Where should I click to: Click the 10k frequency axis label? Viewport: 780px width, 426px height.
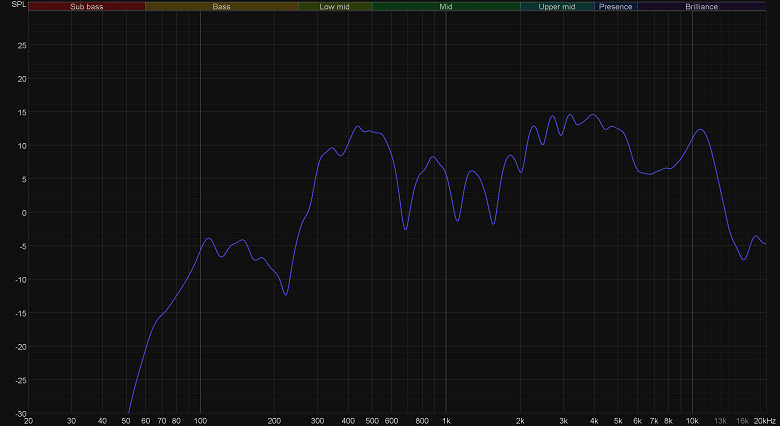click(x=692, y=421)
